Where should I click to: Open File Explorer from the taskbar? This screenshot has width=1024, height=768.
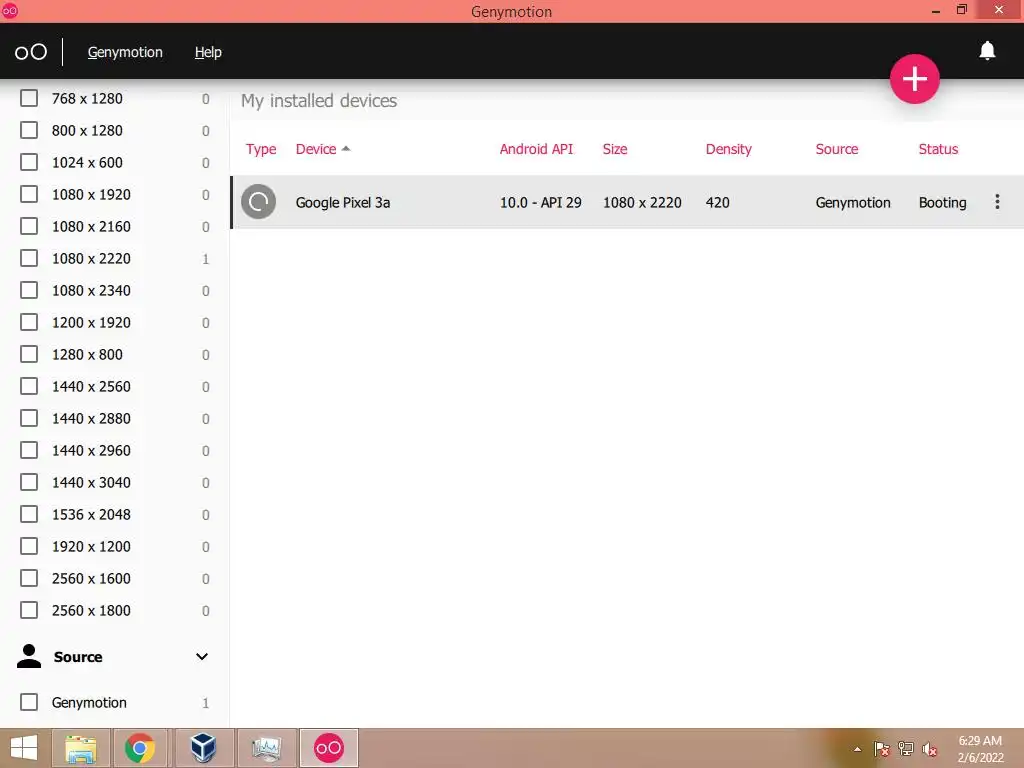click(x=81, y=748)
